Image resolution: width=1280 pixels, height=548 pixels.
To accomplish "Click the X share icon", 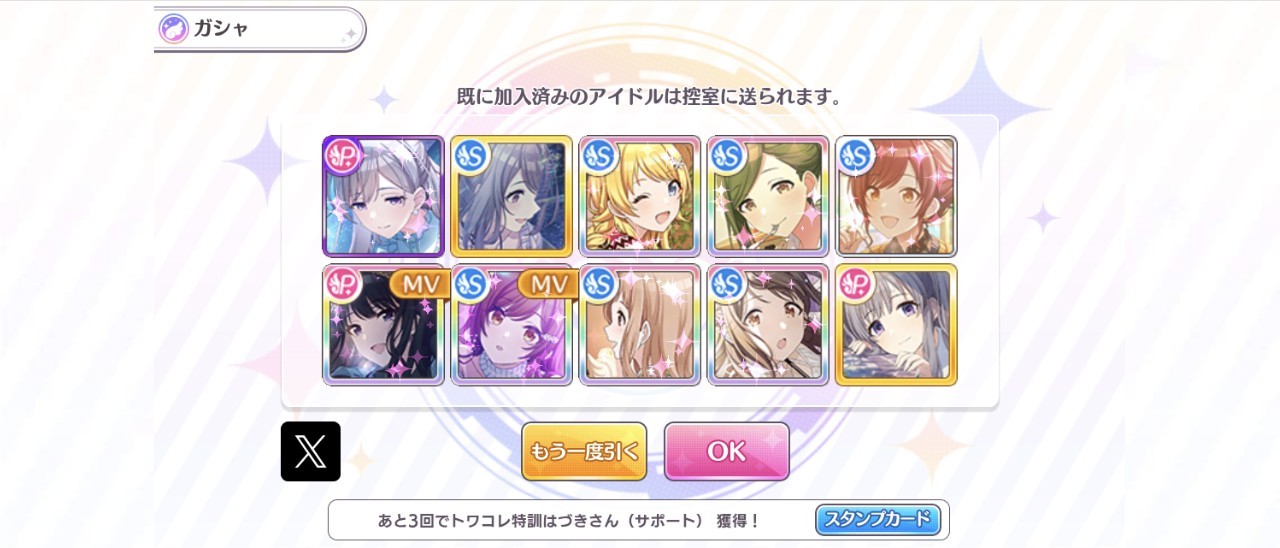I will click(311, 451).
